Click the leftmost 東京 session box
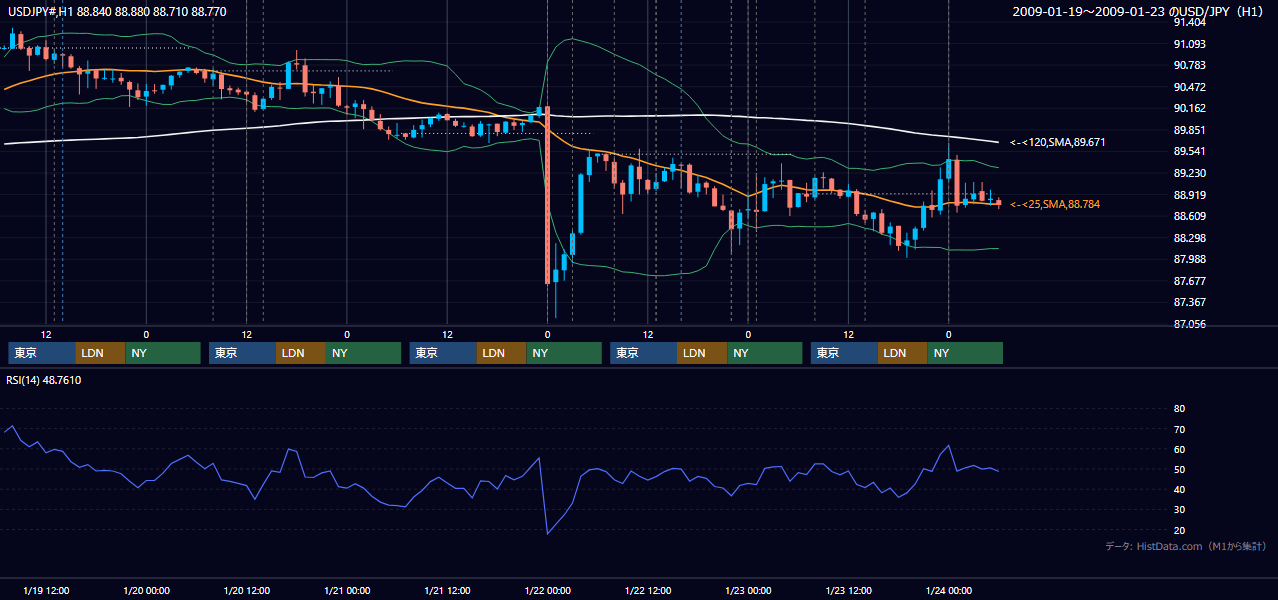The width and height of the screenshot is (1278, 600). (42, 353)
